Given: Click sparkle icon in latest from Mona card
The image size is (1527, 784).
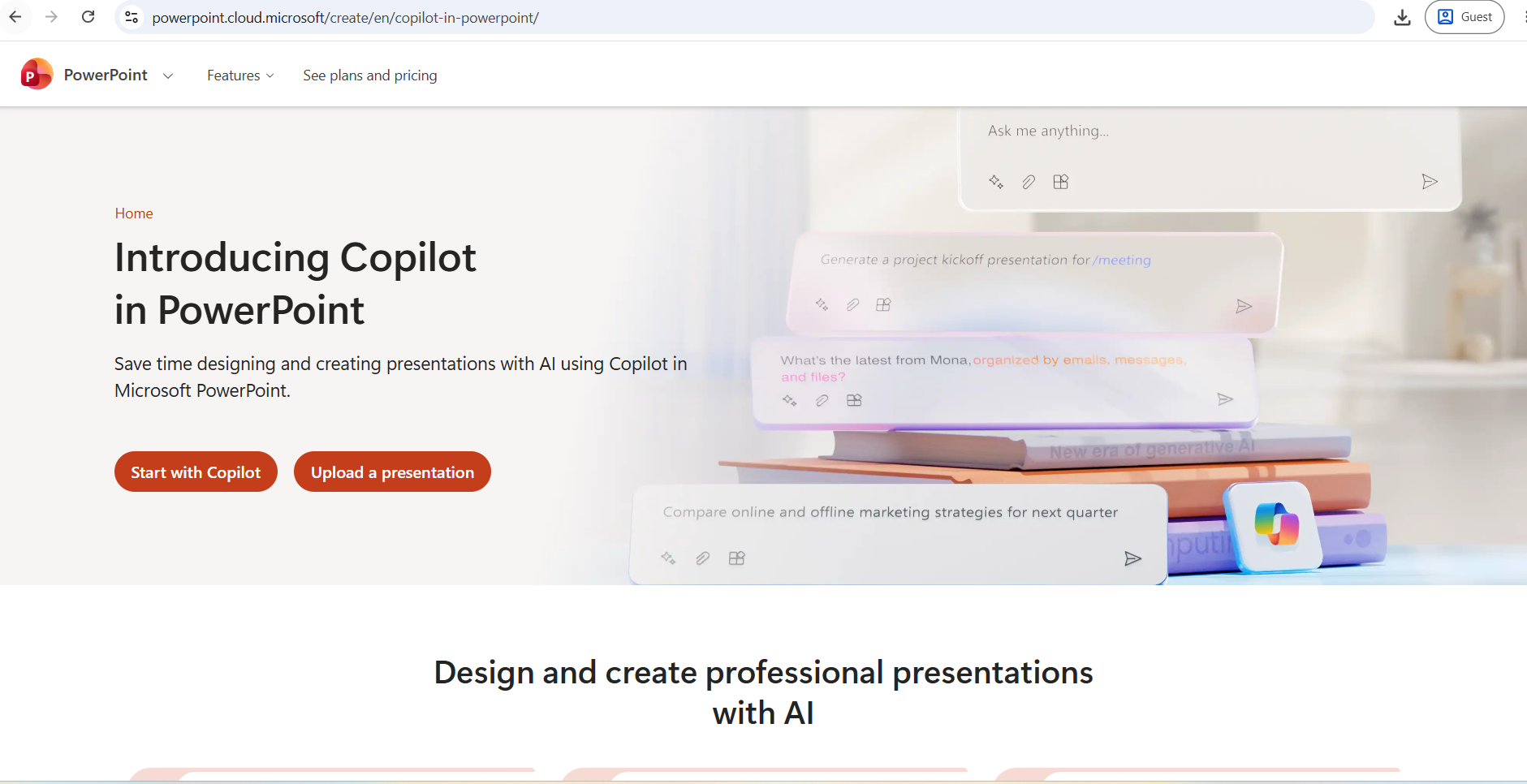Looking at the screenshot, I should [x=789, y=400].
